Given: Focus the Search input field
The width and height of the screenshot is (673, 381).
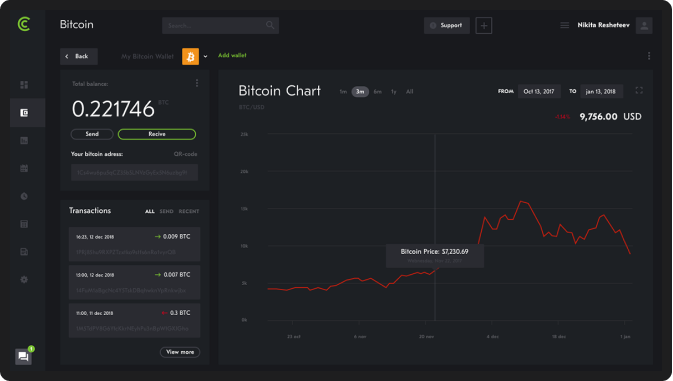Looking at the screenshot, I should click(x=220, y=25).
